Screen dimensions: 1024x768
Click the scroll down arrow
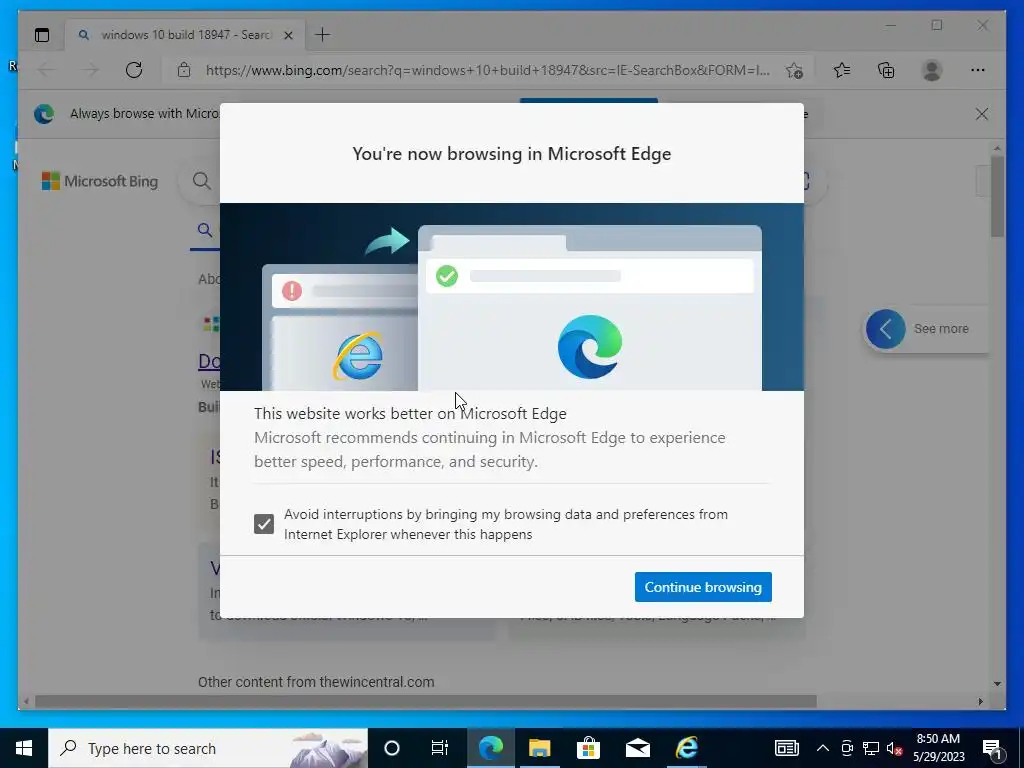(997, 684)
